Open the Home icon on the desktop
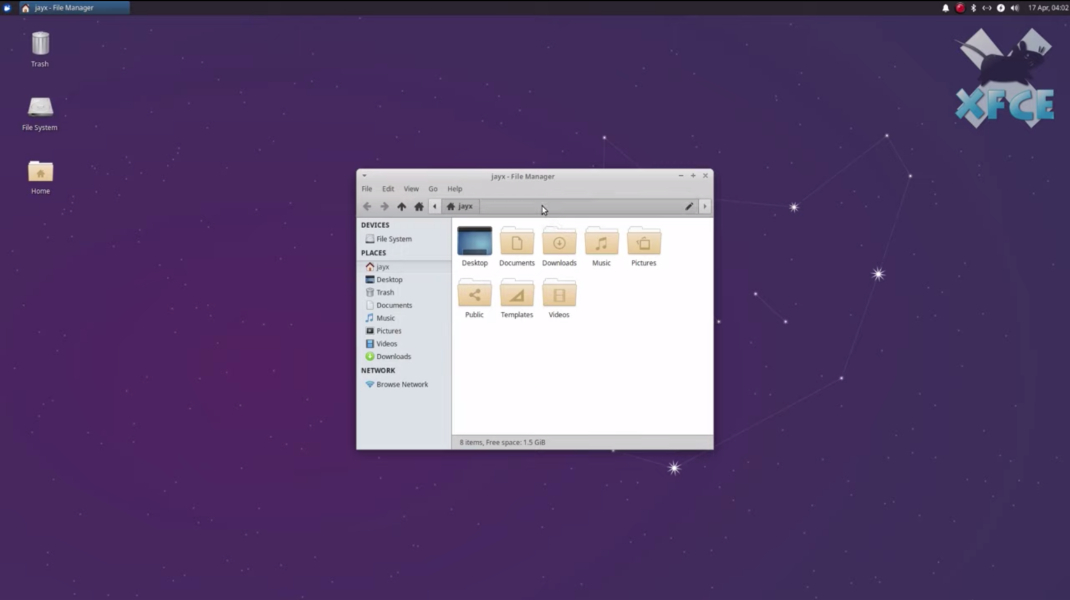This screenshot has height=600, width=1070. pos(39,172)
